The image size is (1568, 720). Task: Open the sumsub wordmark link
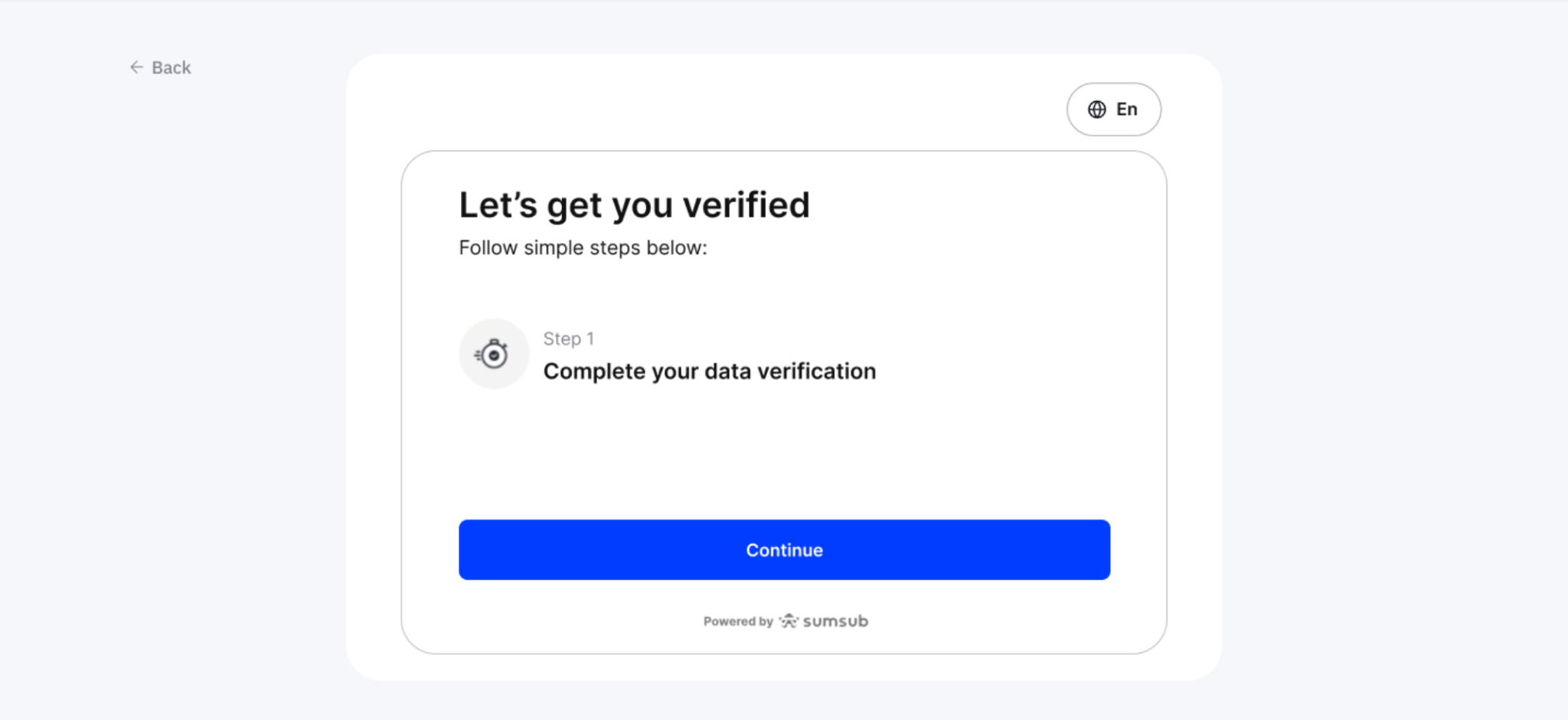tap(835, 621)
